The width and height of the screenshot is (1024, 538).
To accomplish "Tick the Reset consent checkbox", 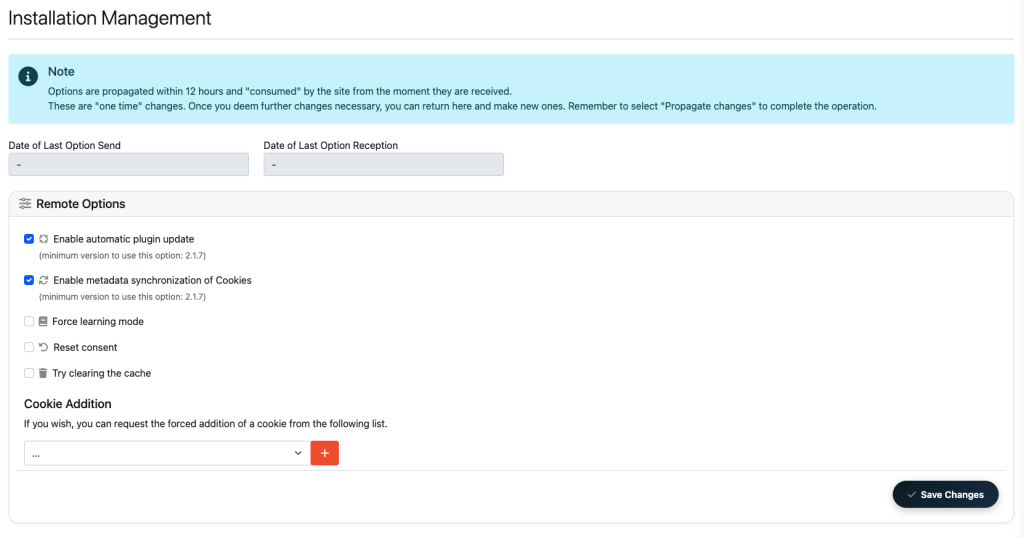I will [x=29, y=348].
